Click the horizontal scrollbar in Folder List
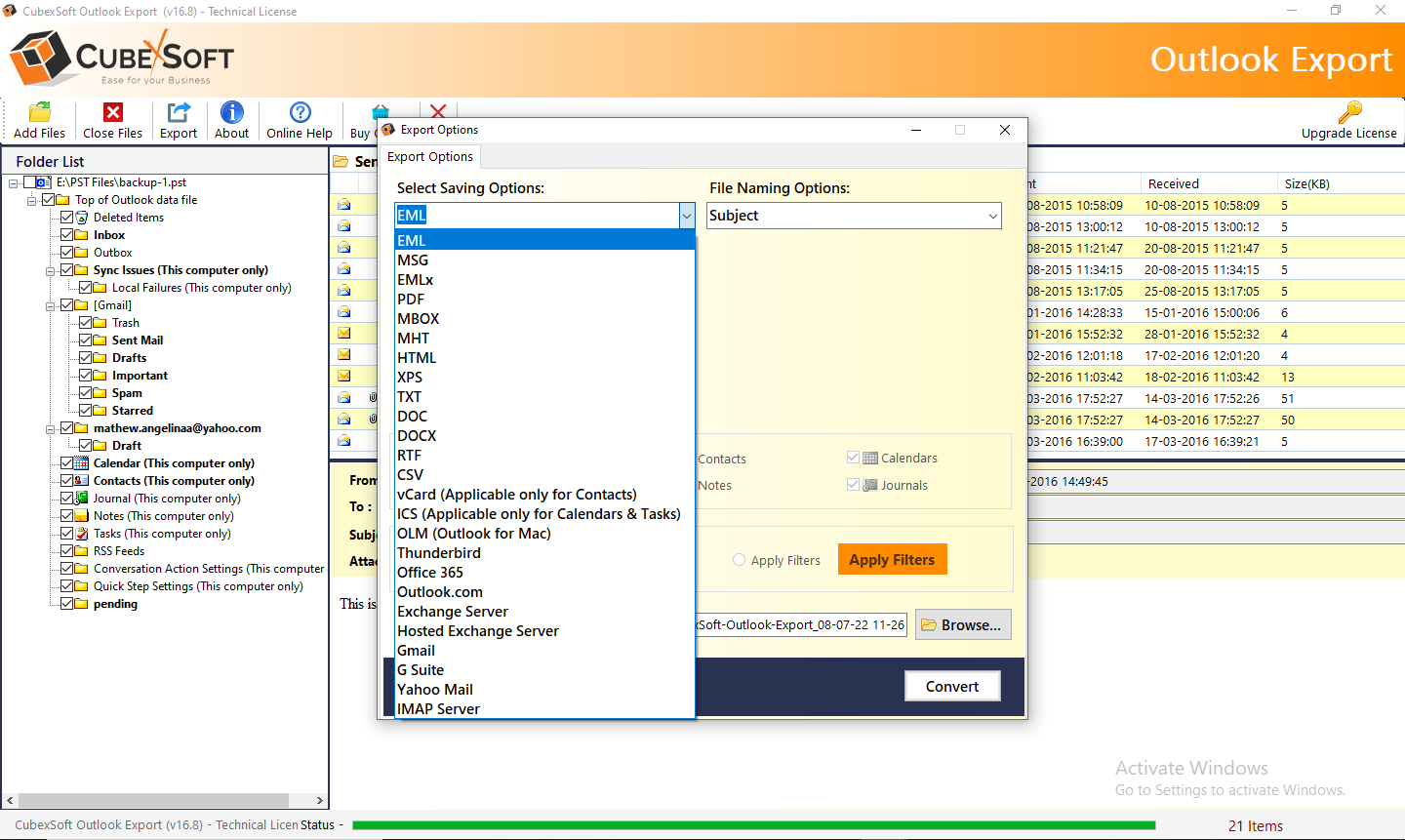 pyautogui.click(x=156, y=800)
